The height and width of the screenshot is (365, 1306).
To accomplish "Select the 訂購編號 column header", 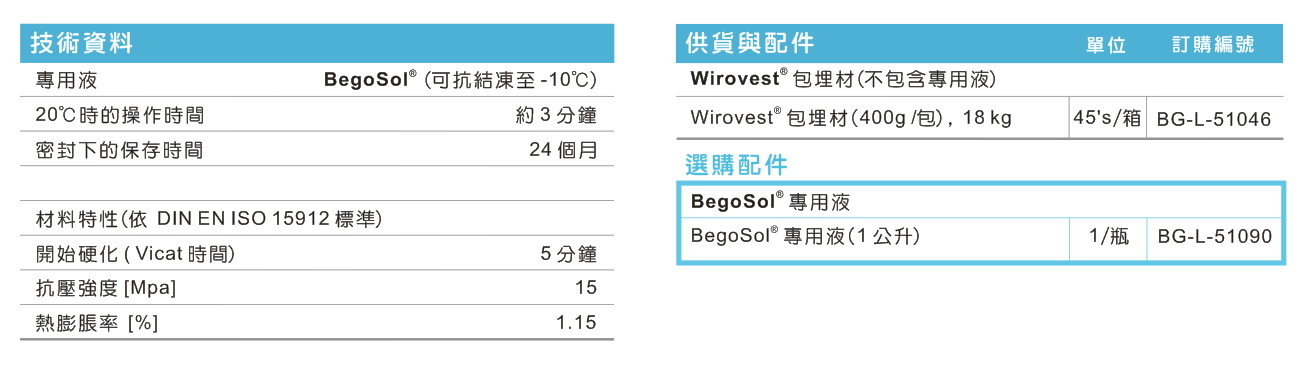I will [1213, 45].
